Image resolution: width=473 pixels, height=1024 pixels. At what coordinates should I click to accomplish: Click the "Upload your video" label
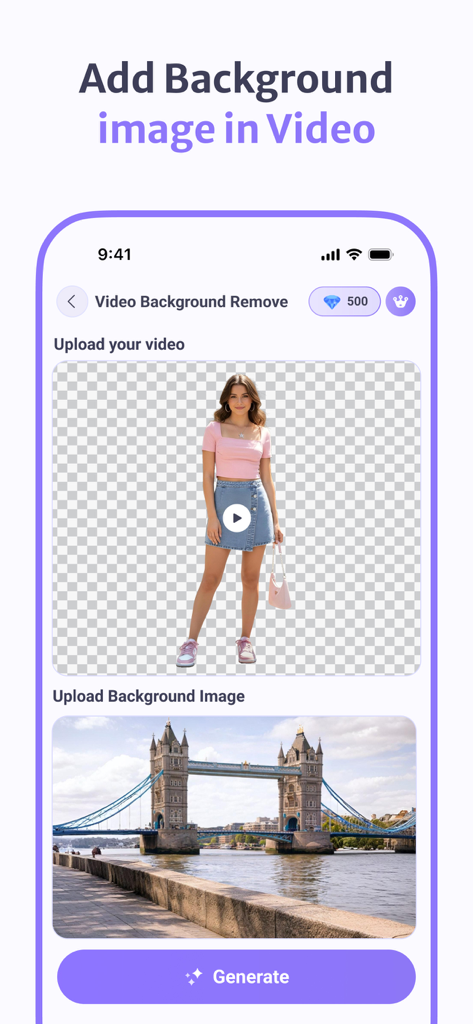[x=119, y=344]
